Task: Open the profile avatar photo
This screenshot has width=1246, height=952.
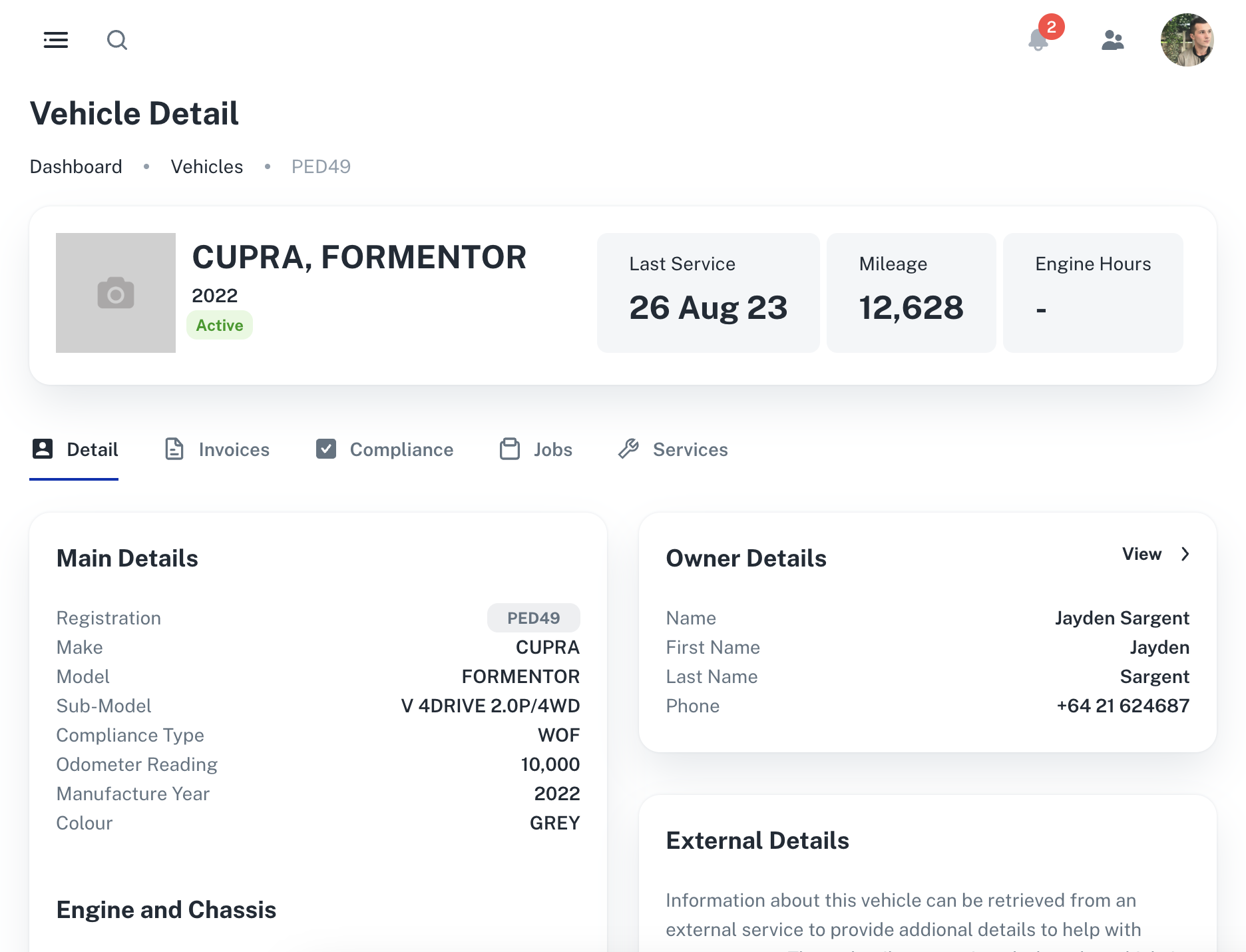Action: 1187,40
